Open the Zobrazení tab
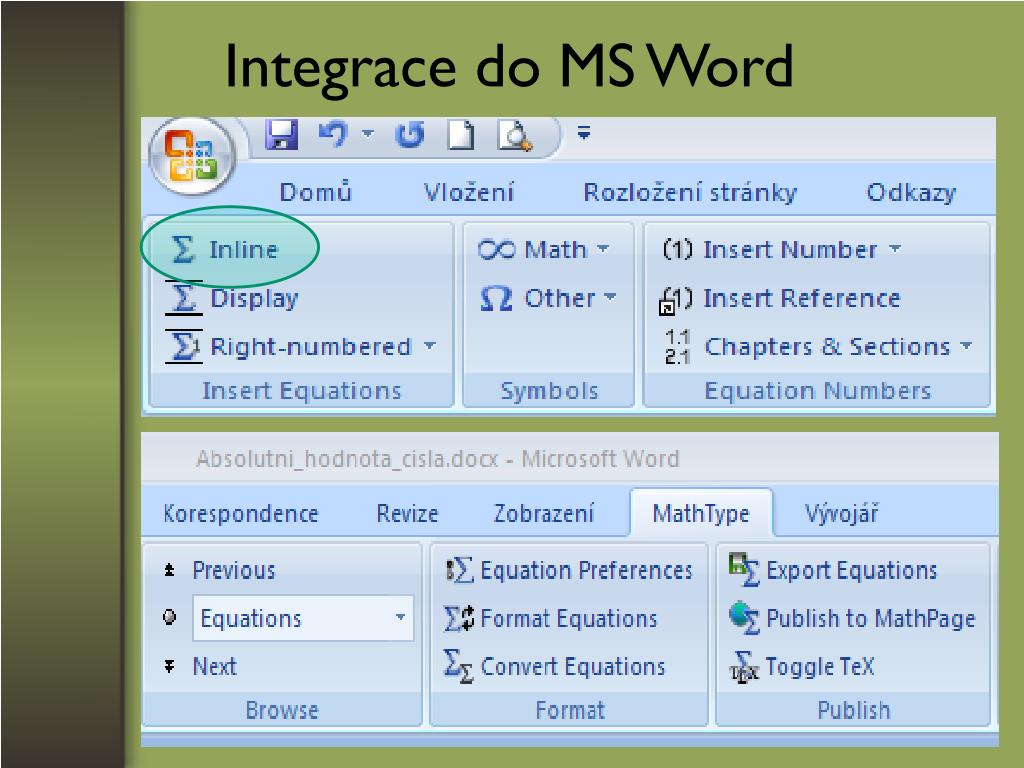Viewport: 1024px width, 768px height. coord(544,514)
